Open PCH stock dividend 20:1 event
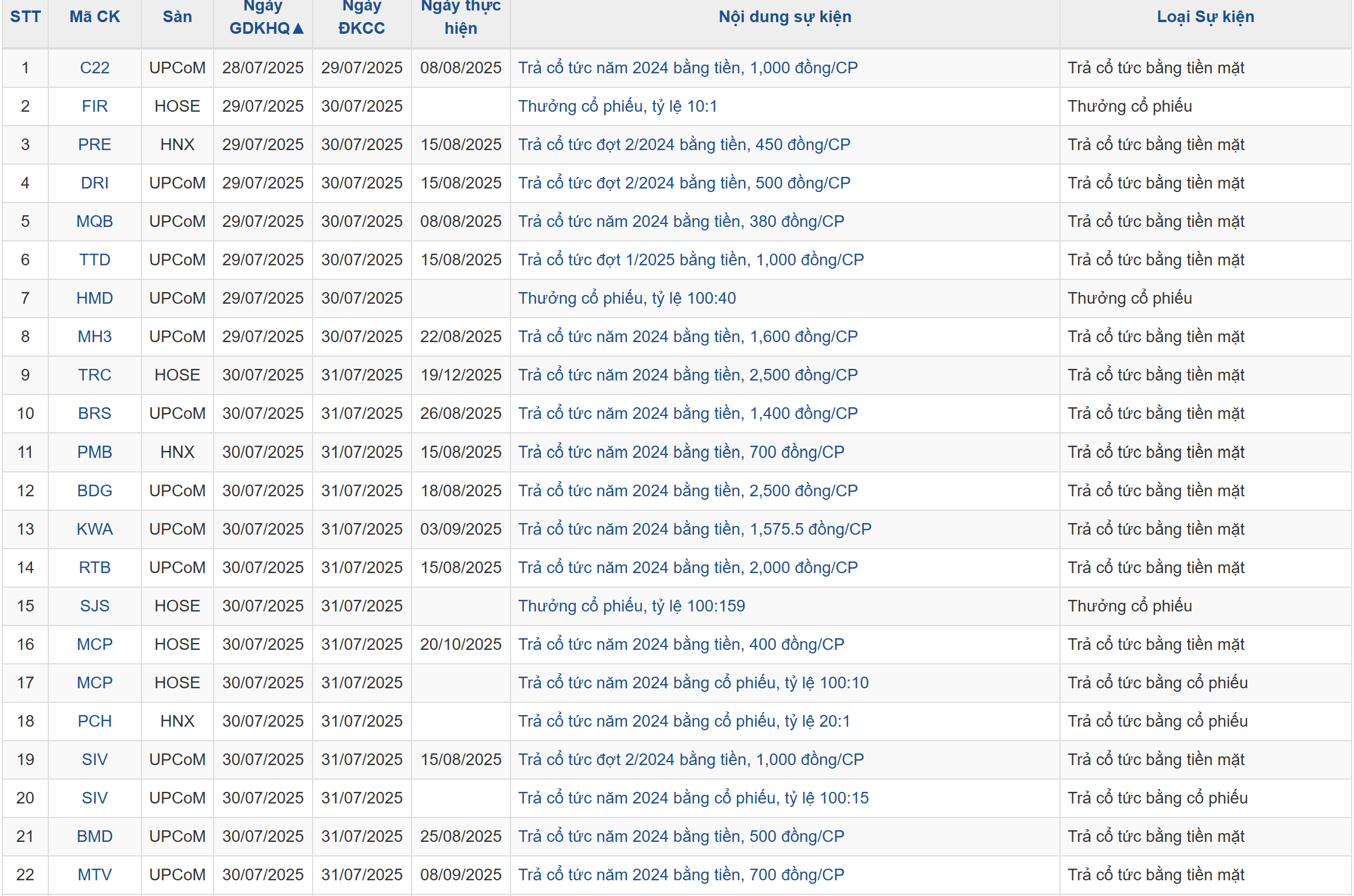This screenshot has width=1354, height=896. [685, 721]
